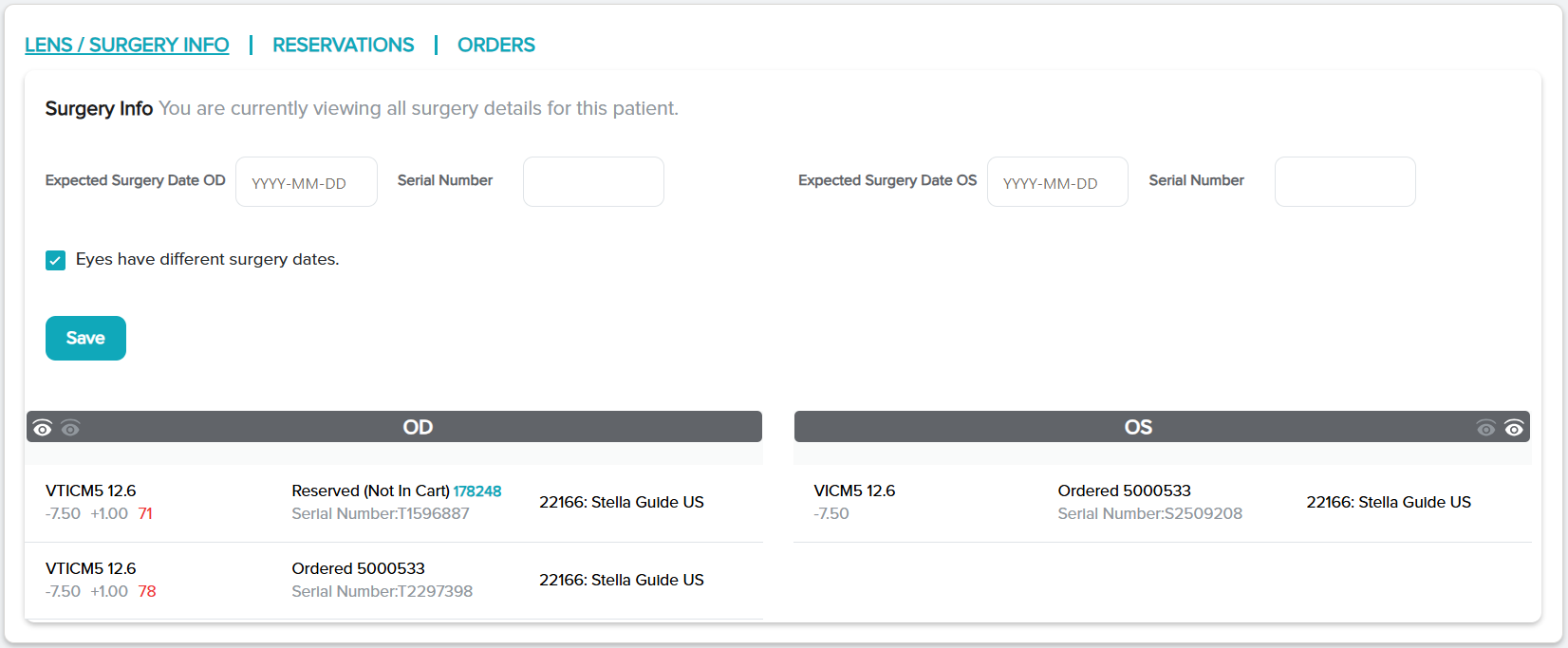The width and height of the screenshot is (1568, 648).
Task: Click the Serial Number field for OS
Action: pos(1344,182)
